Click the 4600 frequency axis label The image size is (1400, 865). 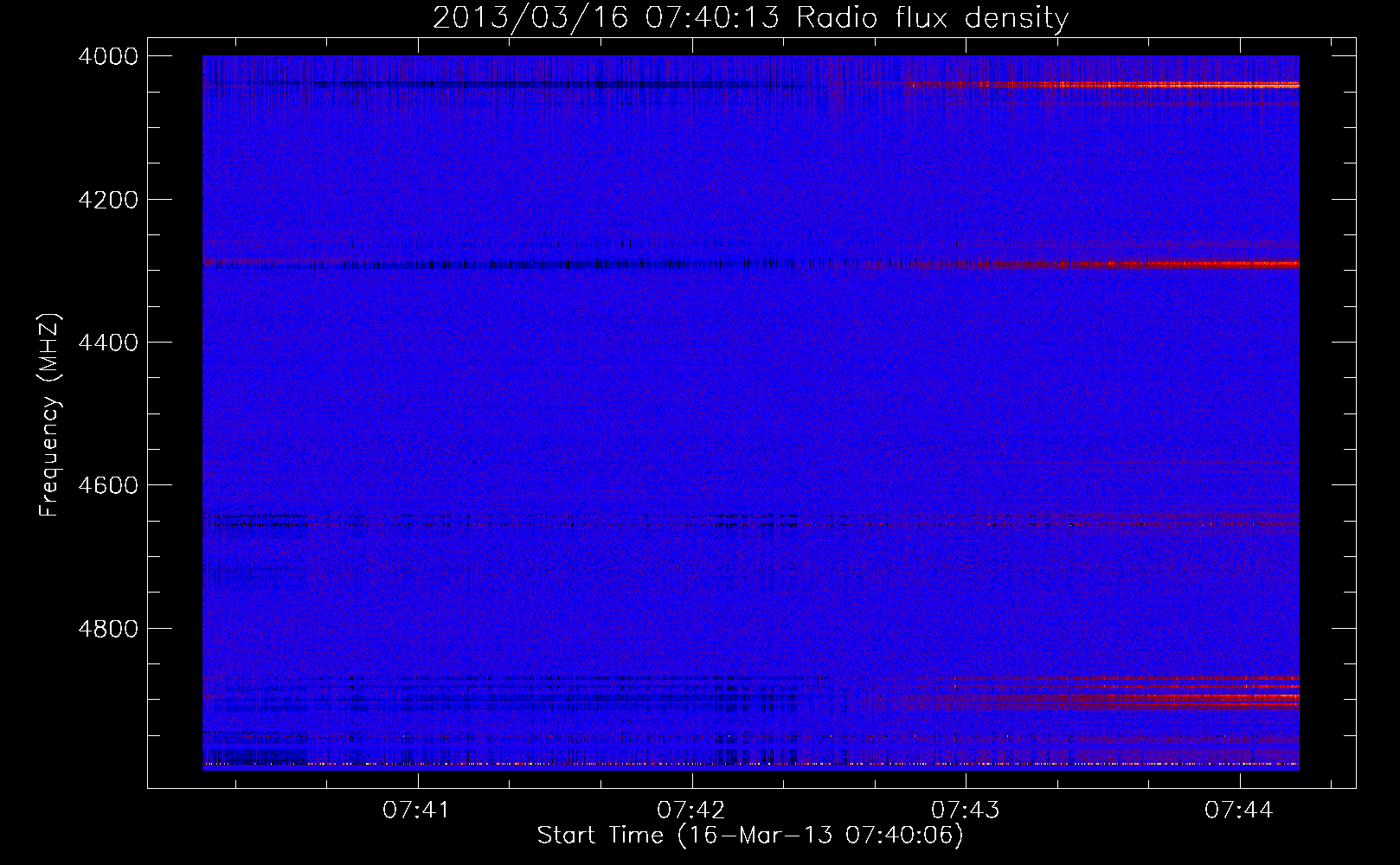(108, 485)
